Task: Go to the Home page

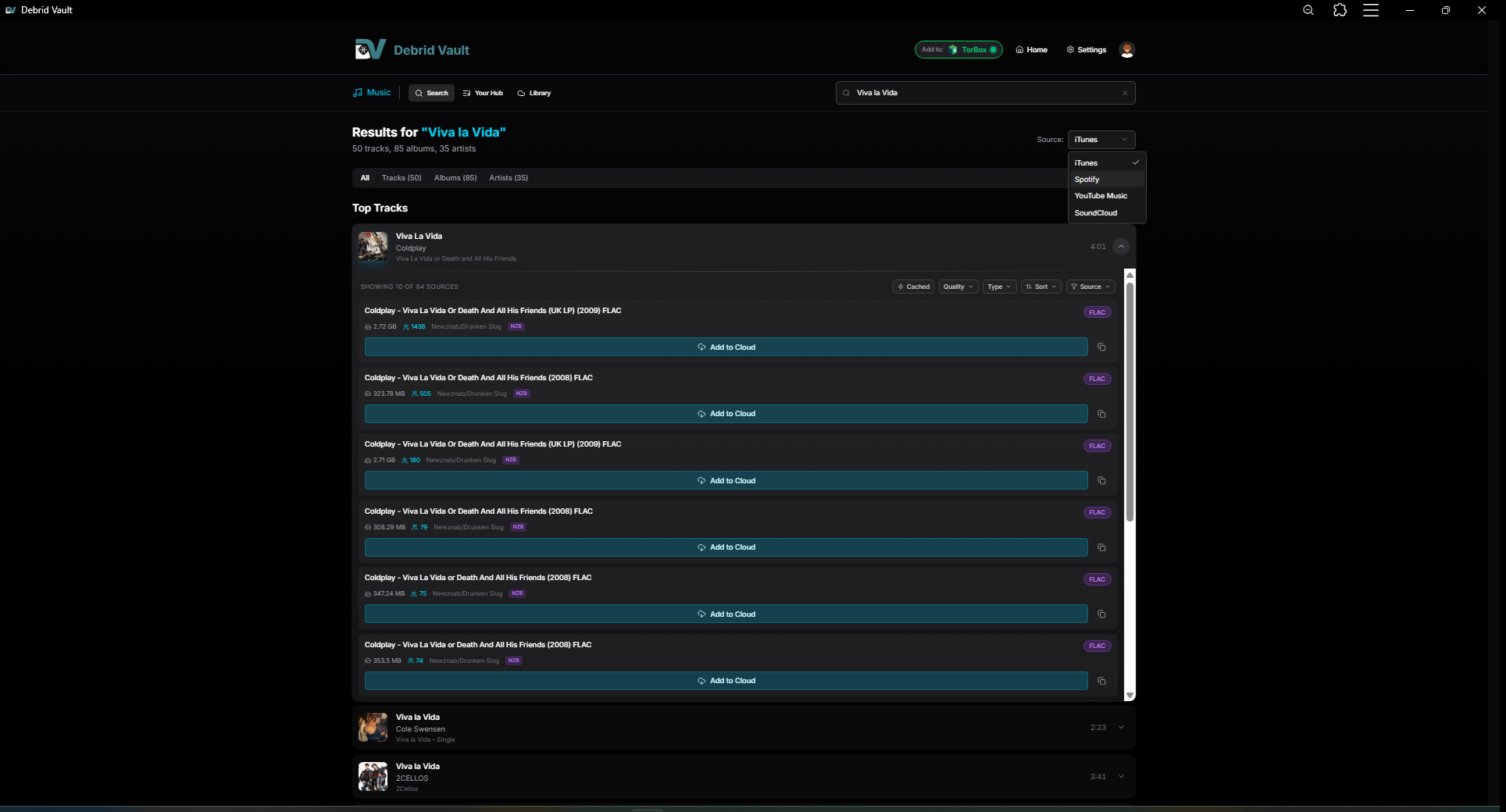Action: 1032,50
